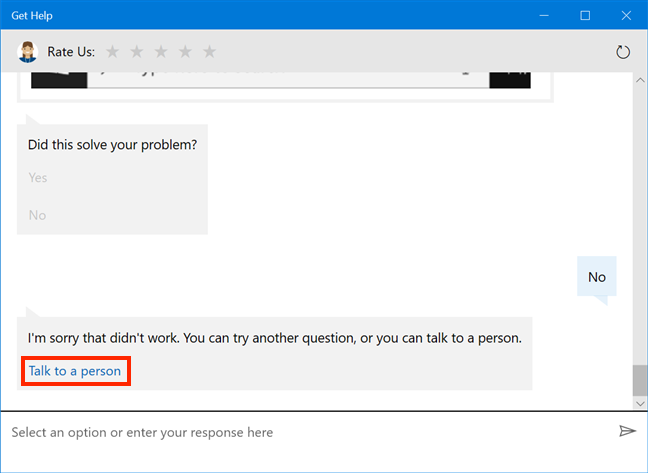Rate with the fourth star

click(x=185, y=52)
